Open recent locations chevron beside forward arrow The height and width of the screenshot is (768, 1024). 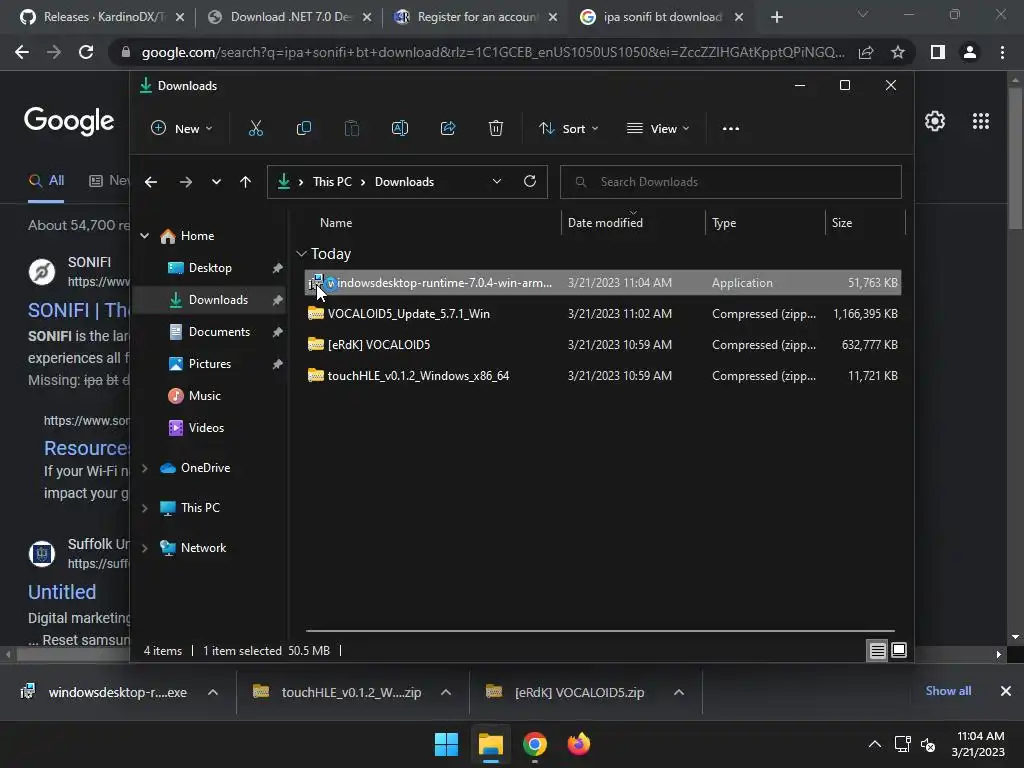(x=216, y=182)
